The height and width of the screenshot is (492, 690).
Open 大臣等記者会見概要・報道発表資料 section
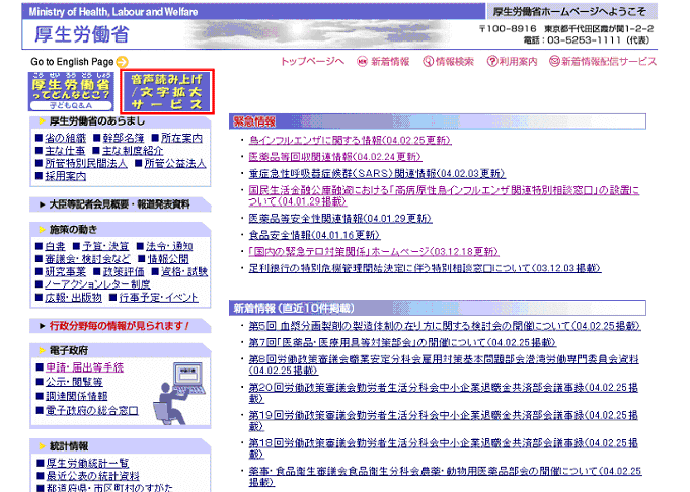[x=118, y=204]
